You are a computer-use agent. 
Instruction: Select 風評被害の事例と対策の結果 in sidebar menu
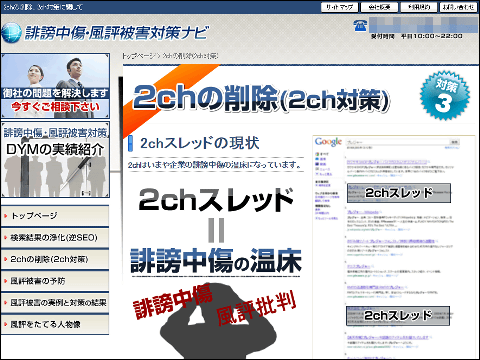[x=55, y=302]
